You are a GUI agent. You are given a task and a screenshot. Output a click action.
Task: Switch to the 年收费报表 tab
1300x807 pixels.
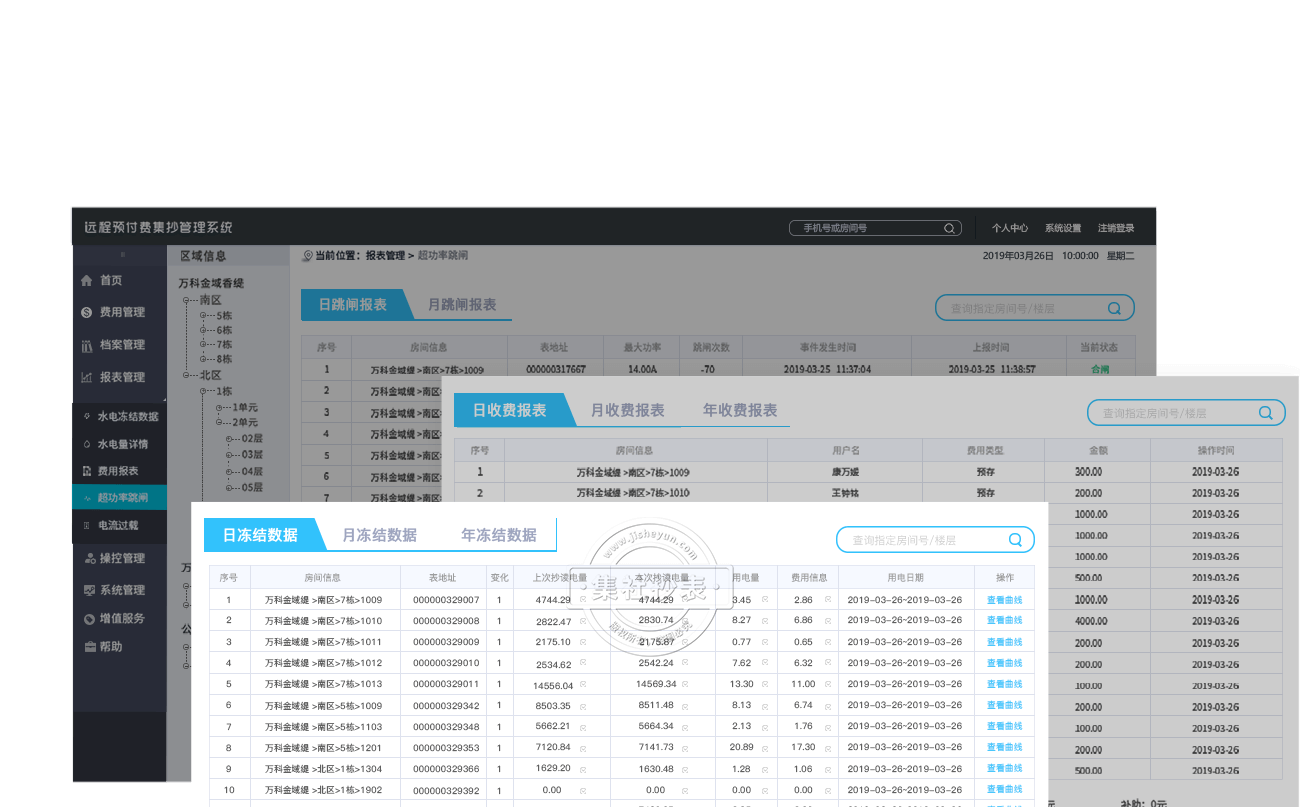click(x=739, y=410)
